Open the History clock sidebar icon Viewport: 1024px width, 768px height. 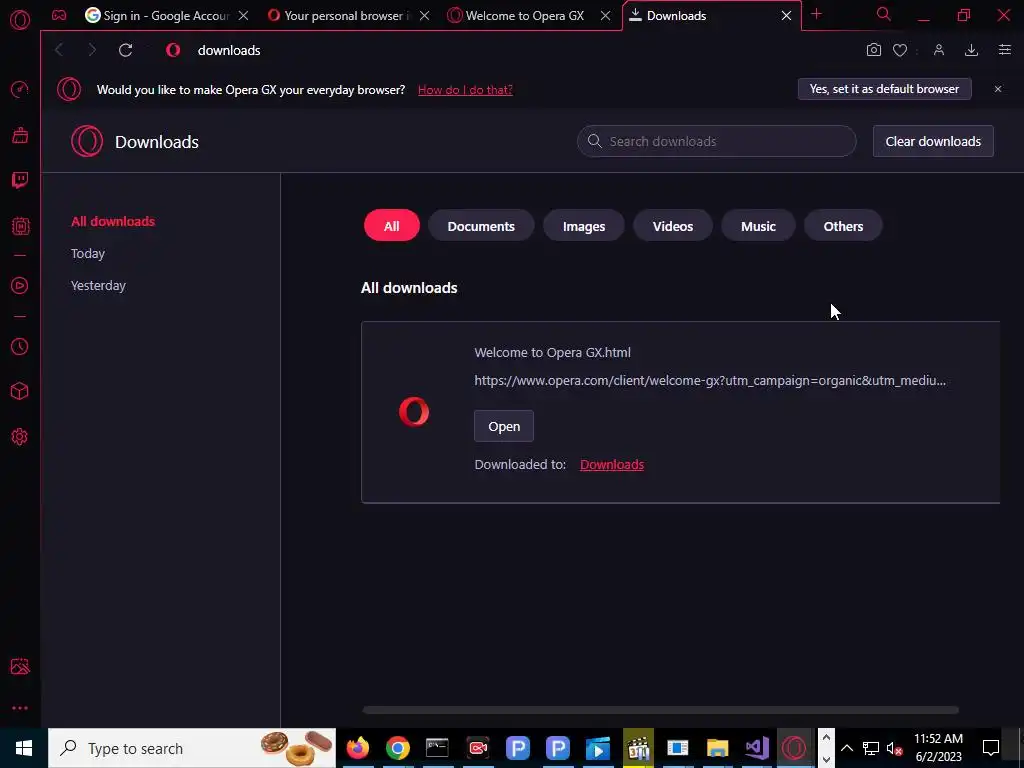click(20, 346)
